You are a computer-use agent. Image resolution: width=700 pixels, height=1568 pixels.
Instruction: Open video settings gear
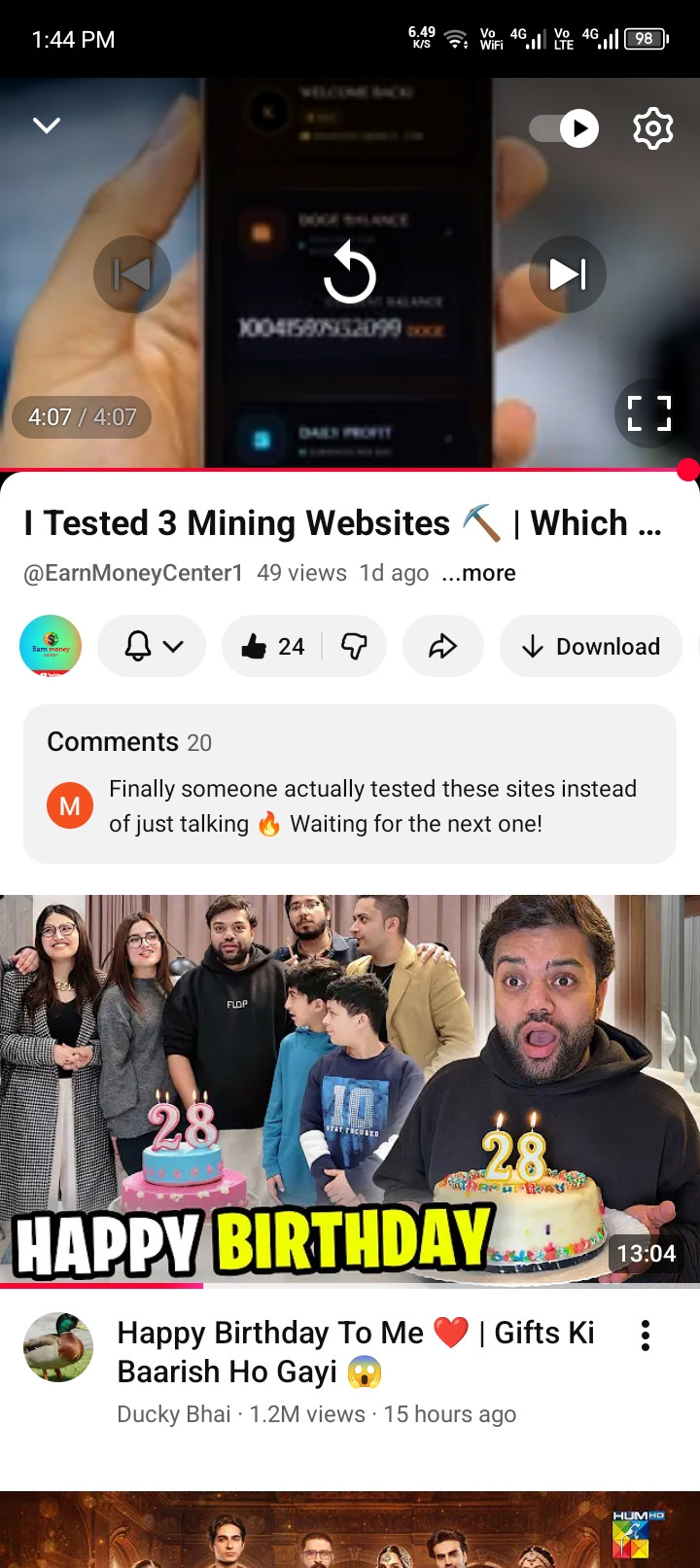click(x=653, y=128)
